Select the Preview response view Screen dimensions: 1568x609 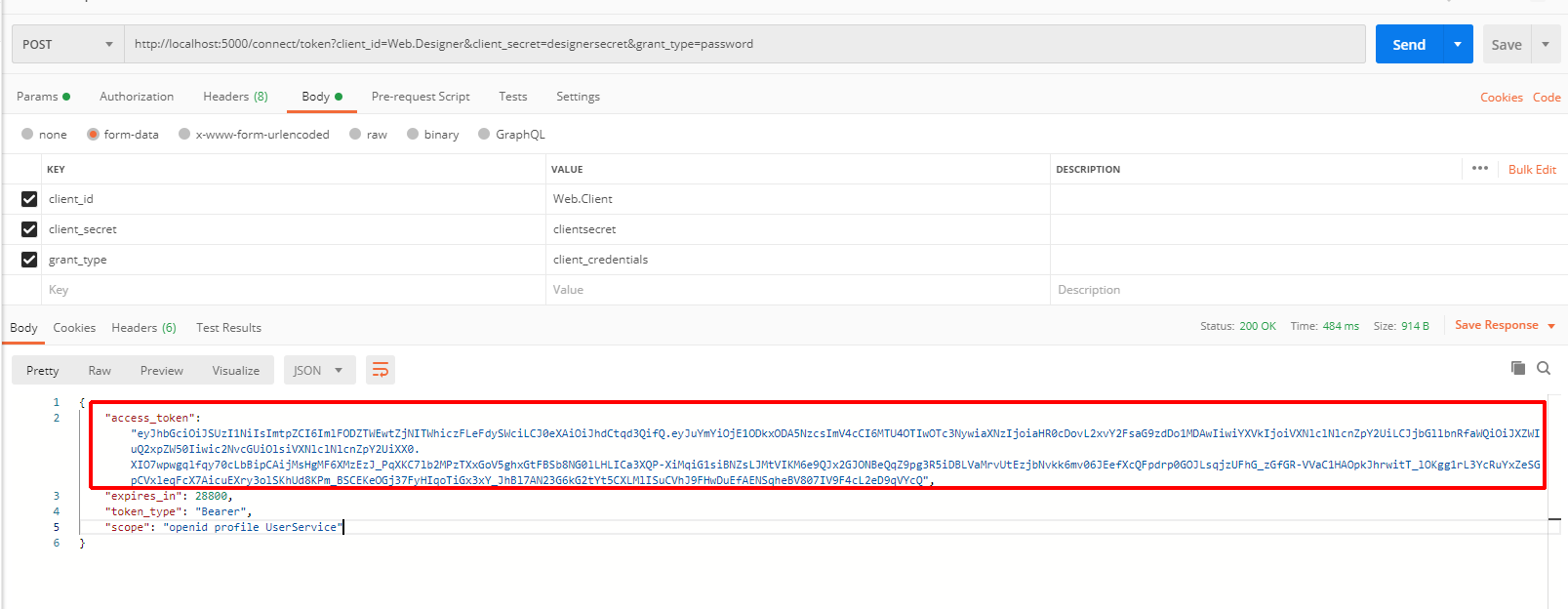click(x=162, y=370)
